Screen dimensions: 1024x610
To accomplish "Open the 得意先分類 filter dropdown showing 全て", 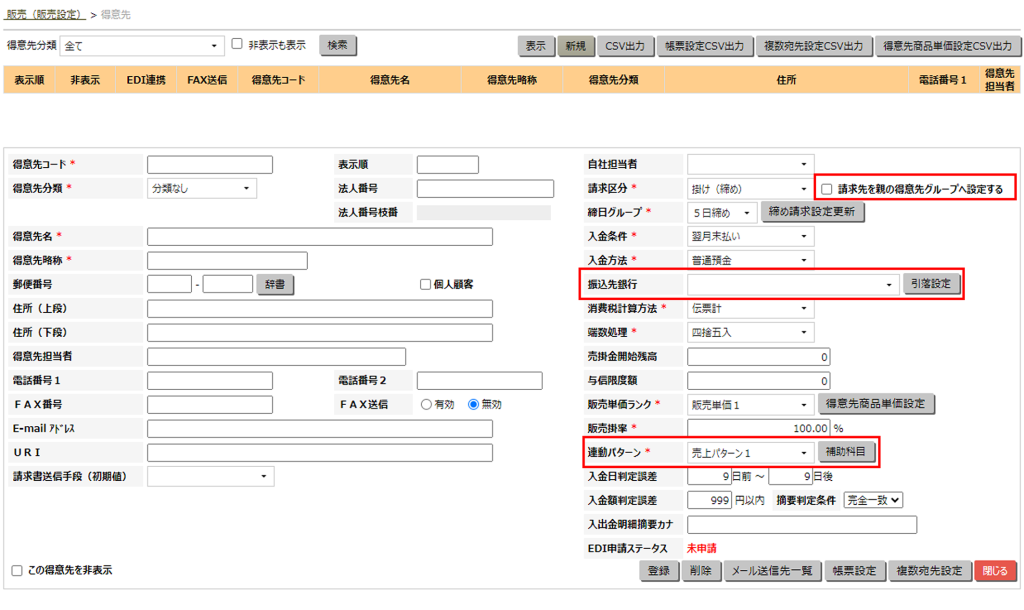I will click(142, 46).
